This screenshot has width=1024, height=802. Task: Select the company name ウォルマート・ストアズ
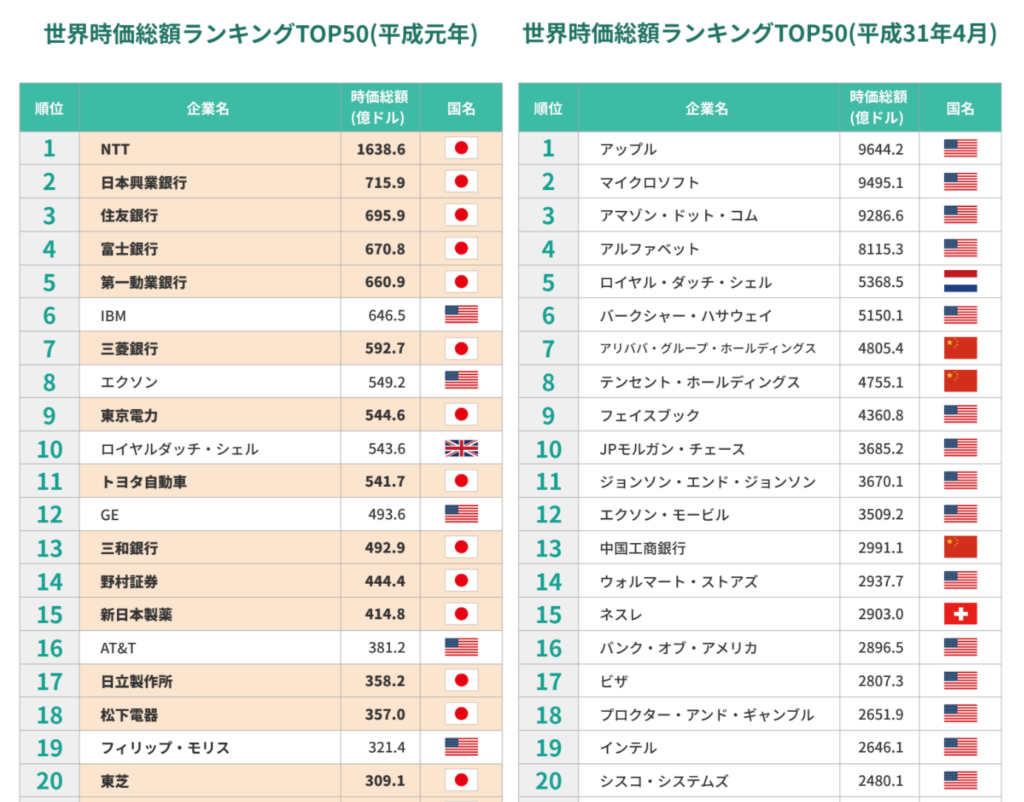coord(679,582)
